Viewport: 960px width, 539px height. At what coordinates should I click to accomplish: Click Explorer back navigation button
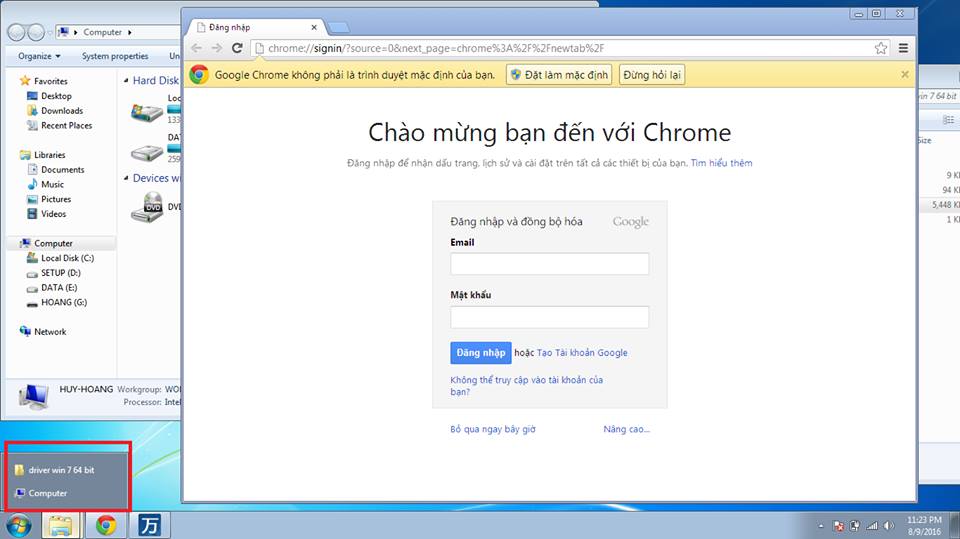17,32
